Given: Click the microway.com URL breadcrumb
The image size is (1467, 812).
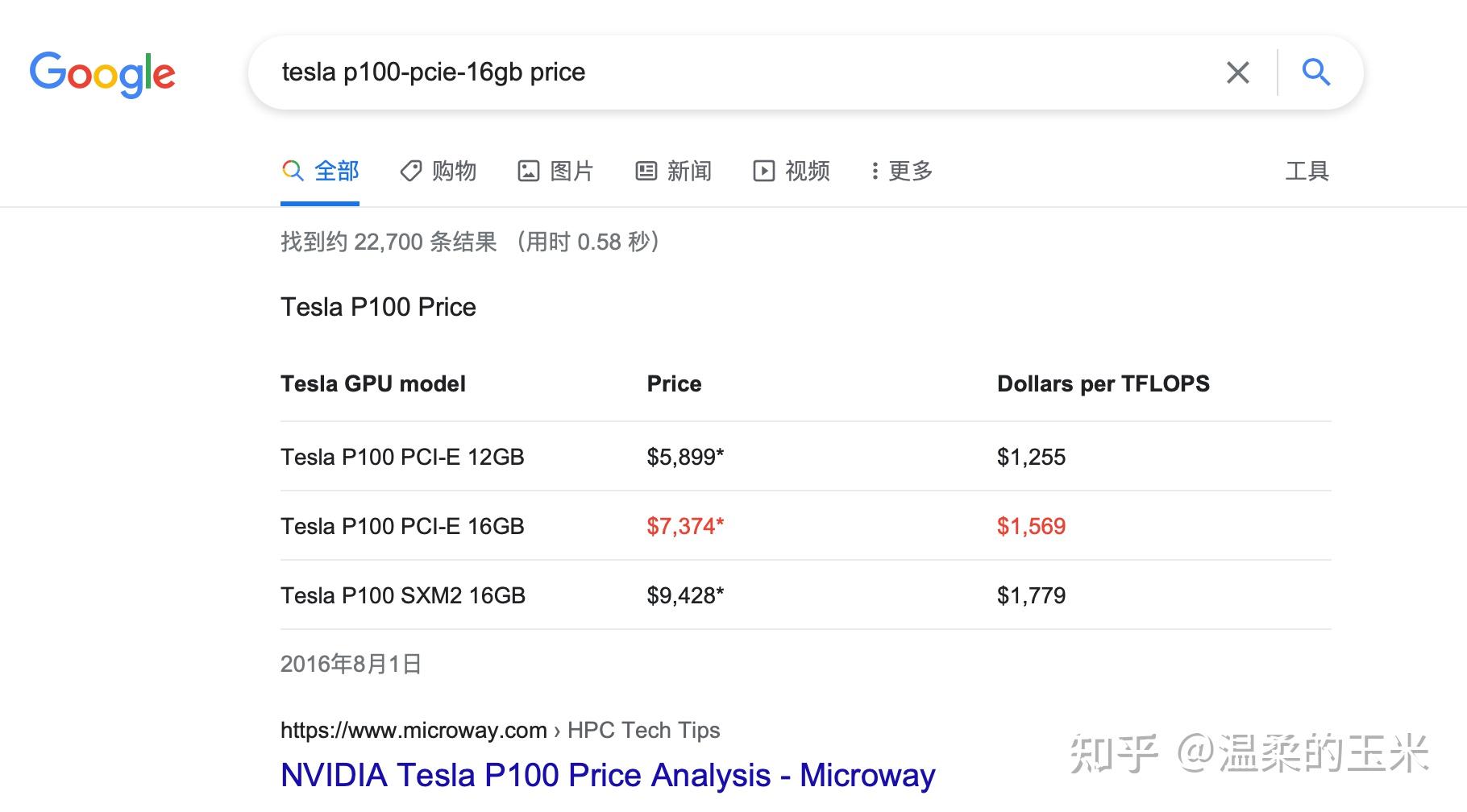Looking at the screenshot, I should point(413,730).
